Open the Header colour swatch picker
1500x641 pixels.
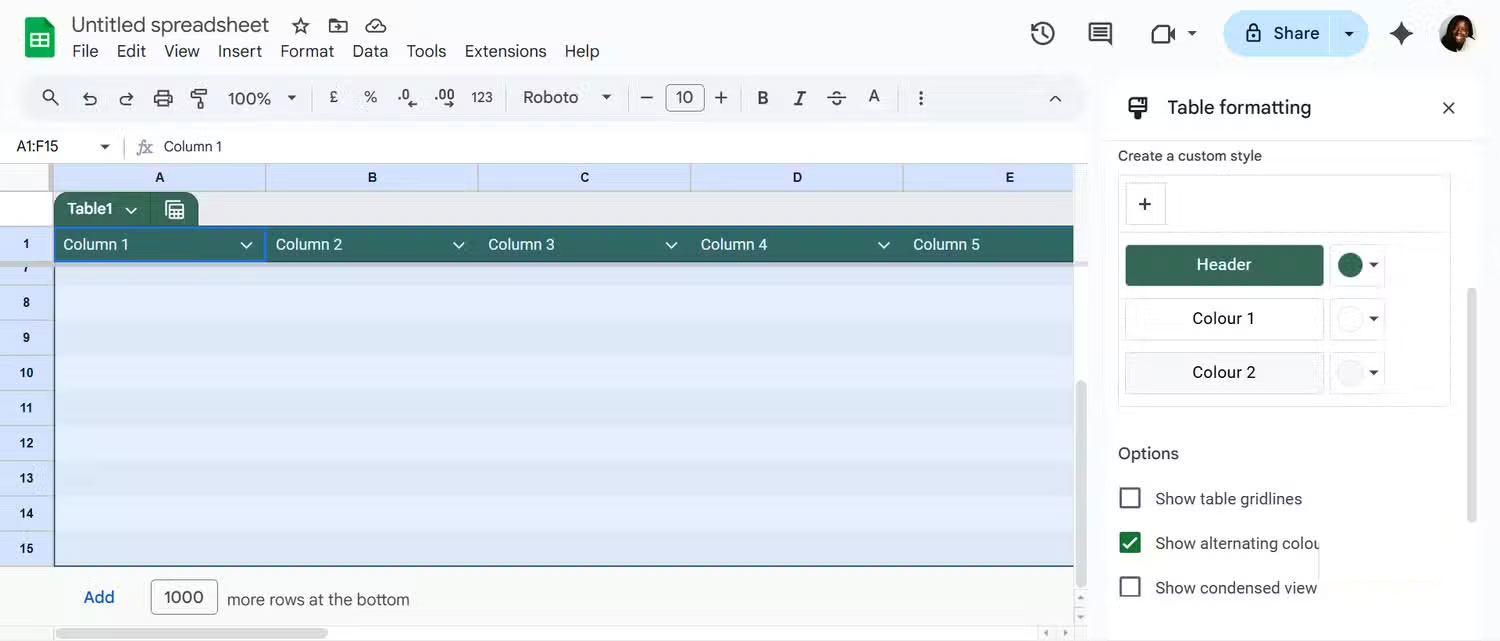coord(1357,265)
